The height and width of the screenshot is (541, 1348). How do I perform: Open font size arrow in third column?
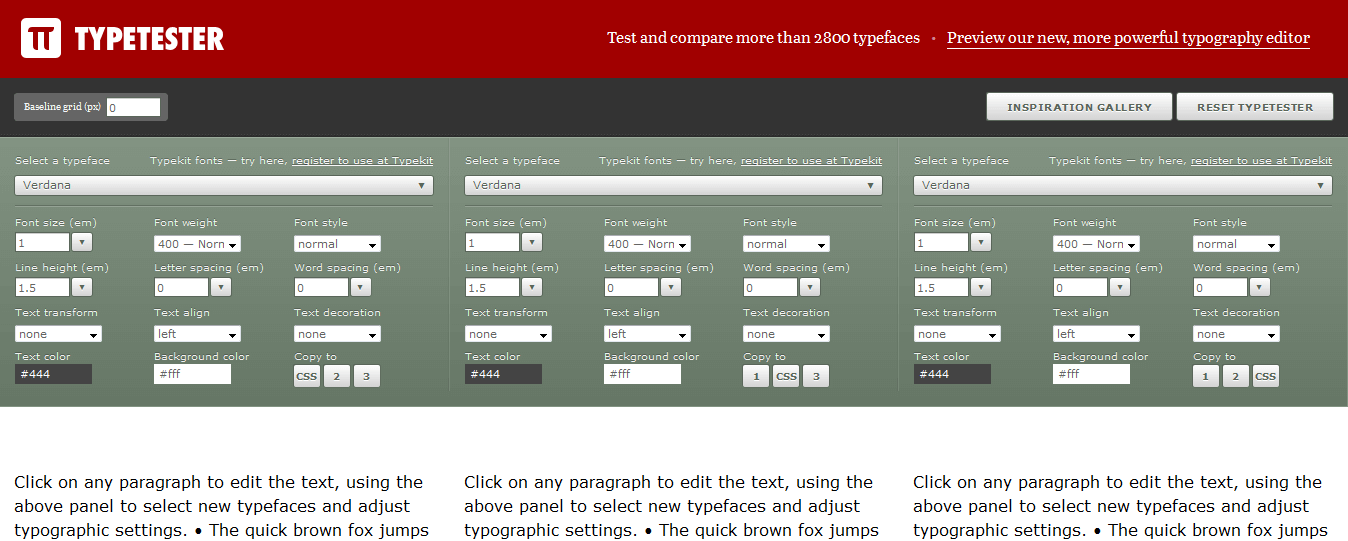point(981,242)
